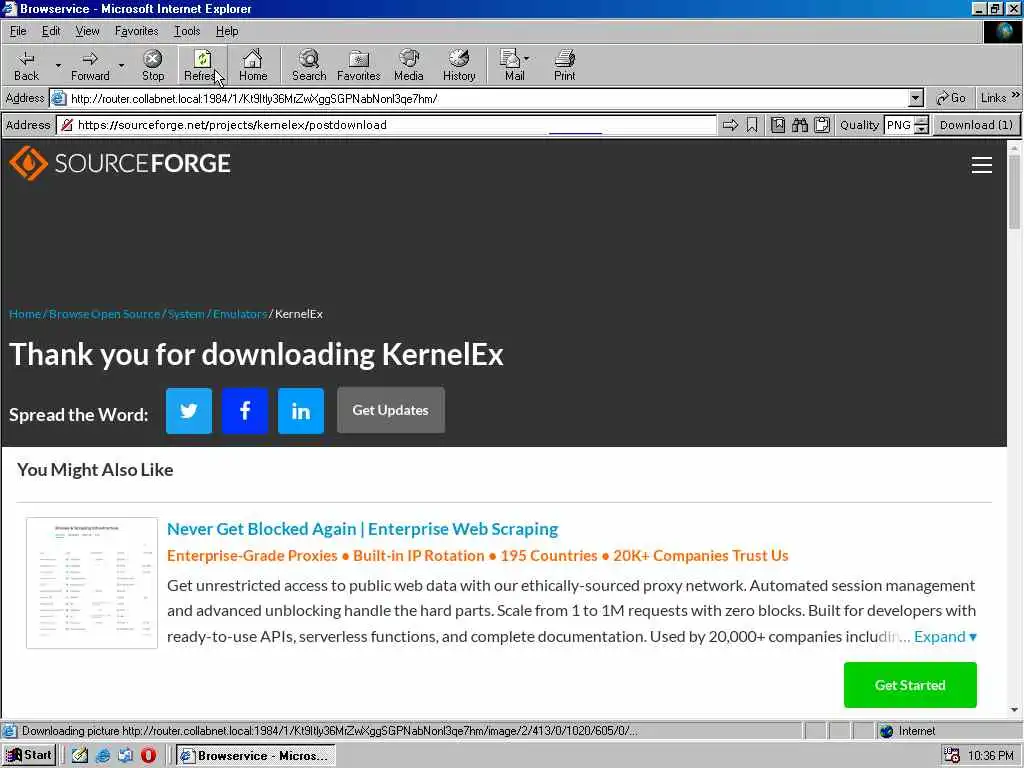Open the SourceForge hamburger menu
Screen dimensions: 1024x768
(x=982, y=165)
